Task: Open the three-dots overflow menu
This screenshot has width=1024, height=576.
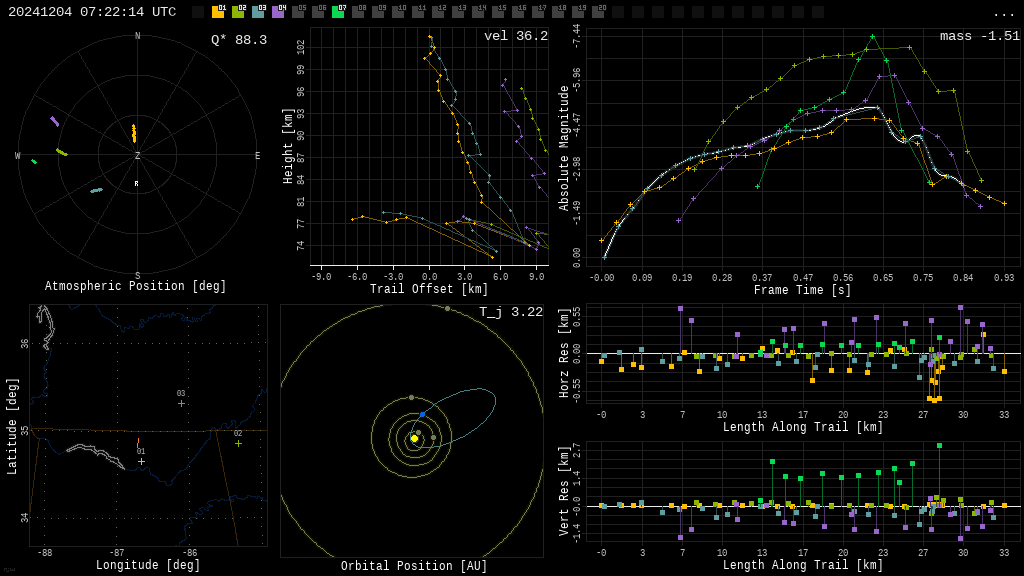Action: click(1003, 13)
